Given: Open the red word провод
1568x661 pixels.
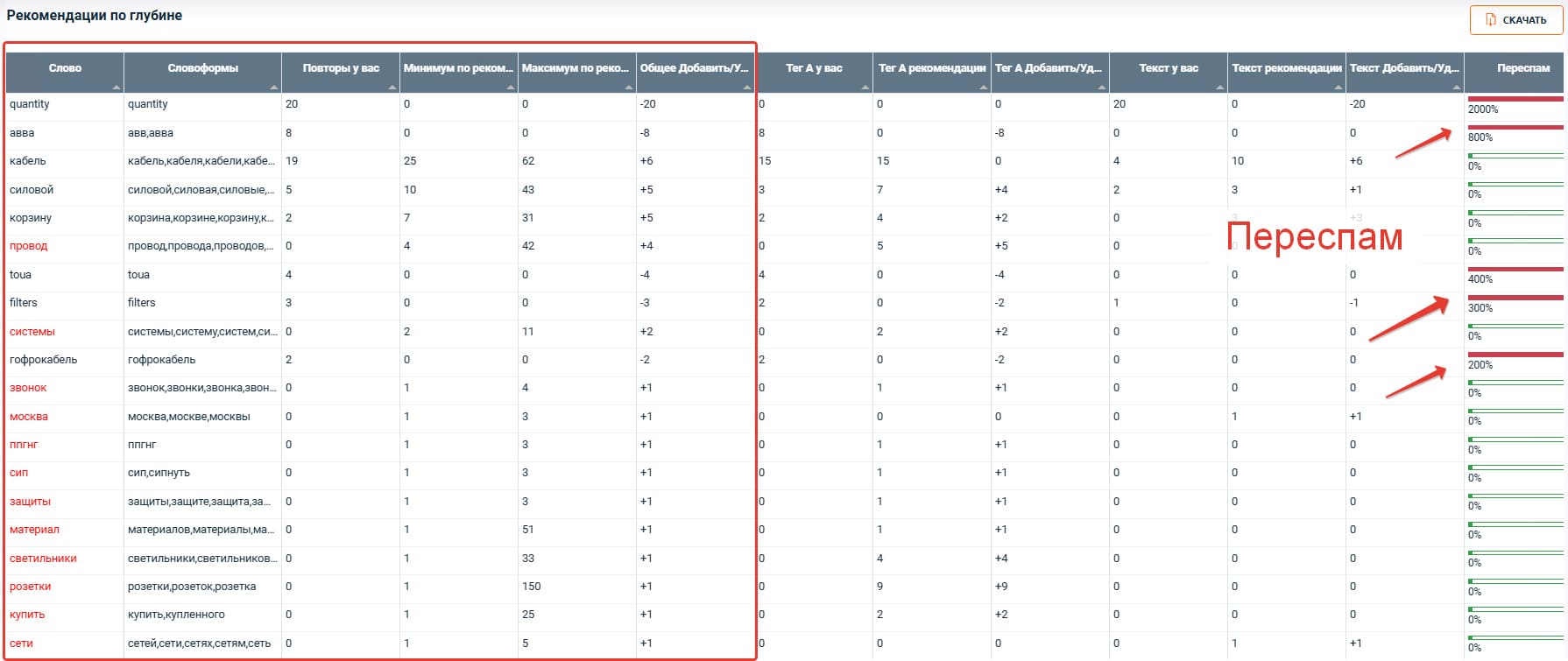Looking at the screenshot, I should [29, 246].
